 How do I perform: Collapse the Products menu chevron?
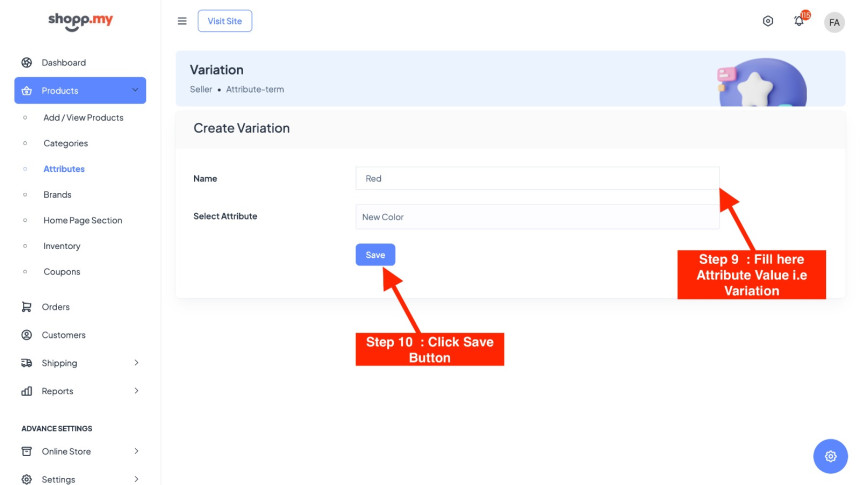(135, 91)
